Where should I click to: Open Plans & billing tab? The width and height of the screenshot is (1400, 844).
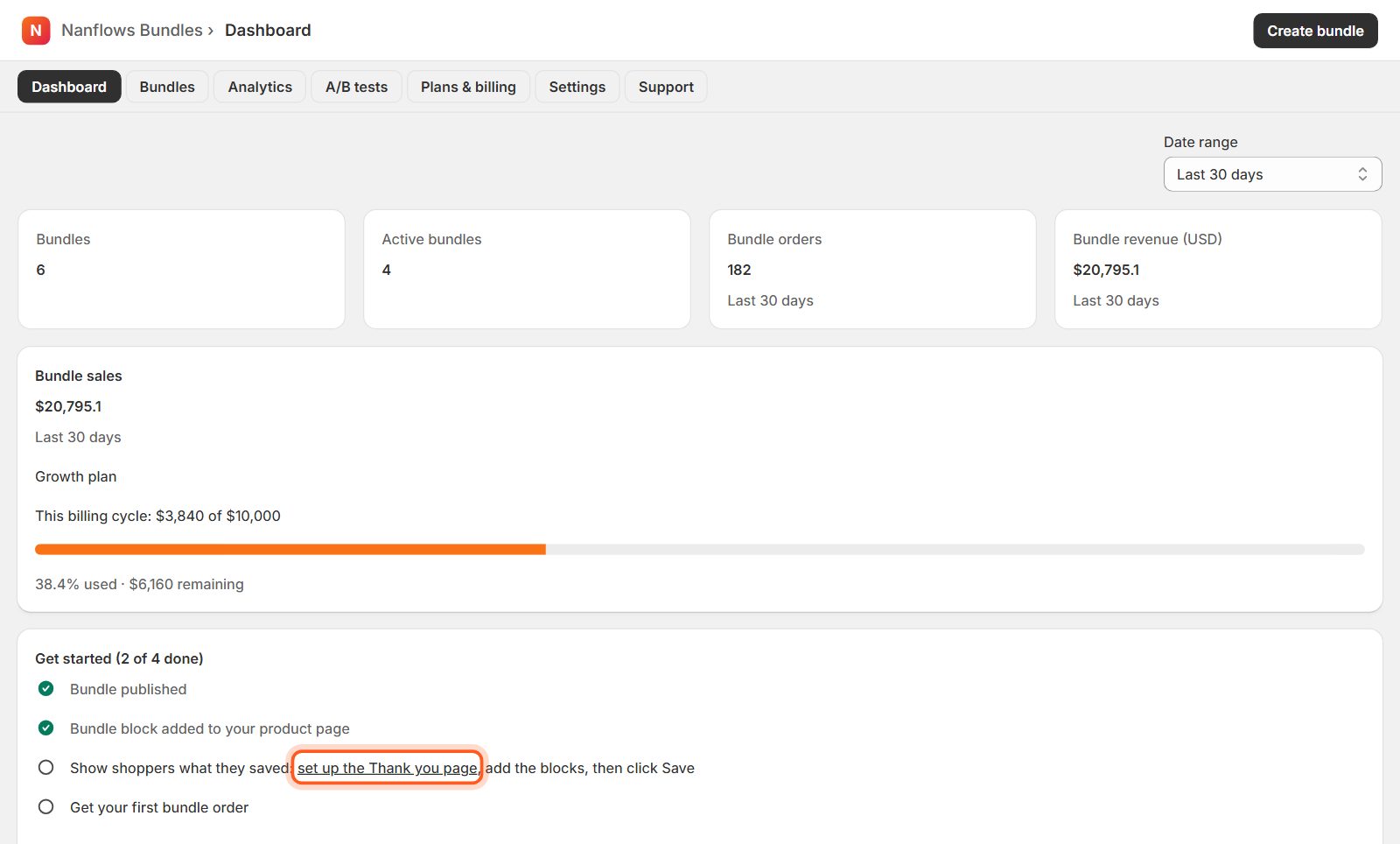468,87
